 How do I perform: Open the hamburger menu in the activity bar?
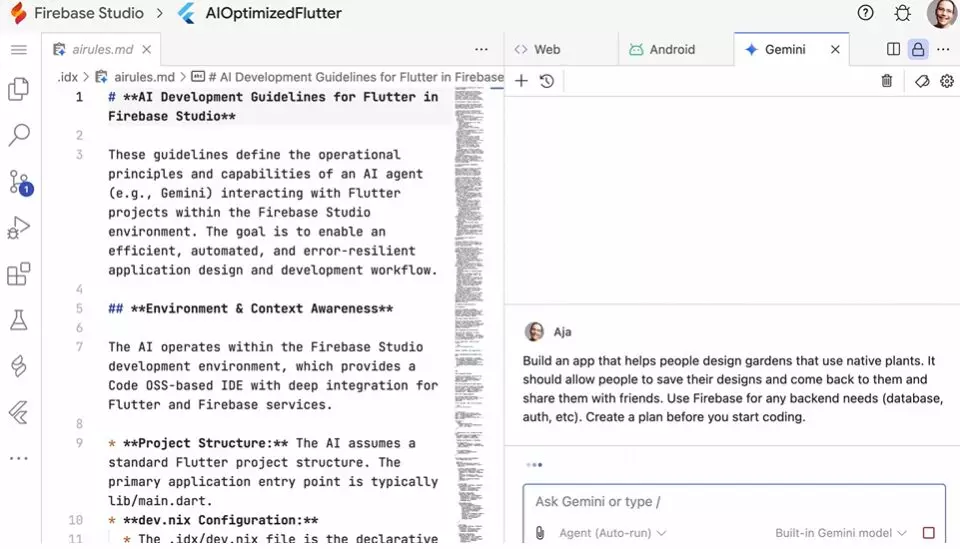click(x=19, y=50)
